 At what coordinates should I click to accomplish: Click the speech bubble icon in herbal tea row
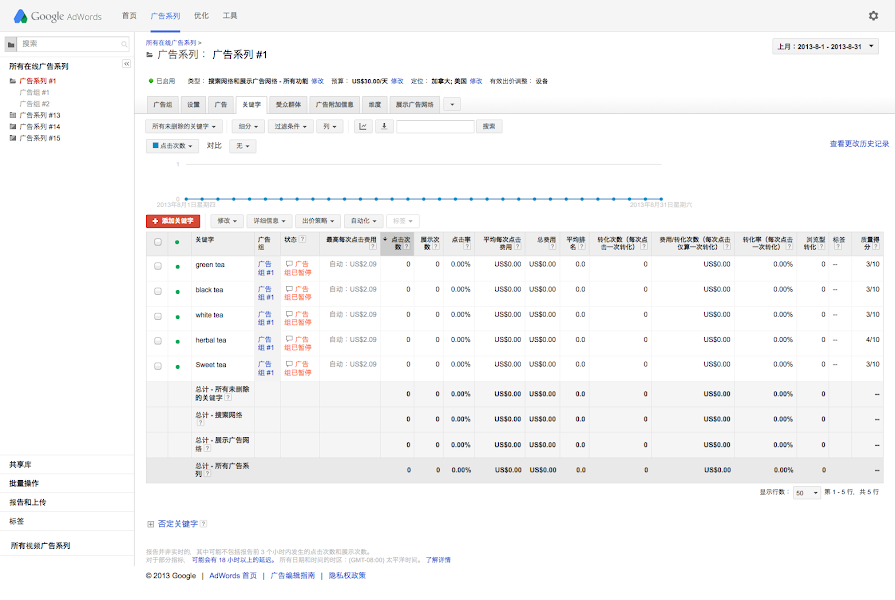(x=289, y=339)
